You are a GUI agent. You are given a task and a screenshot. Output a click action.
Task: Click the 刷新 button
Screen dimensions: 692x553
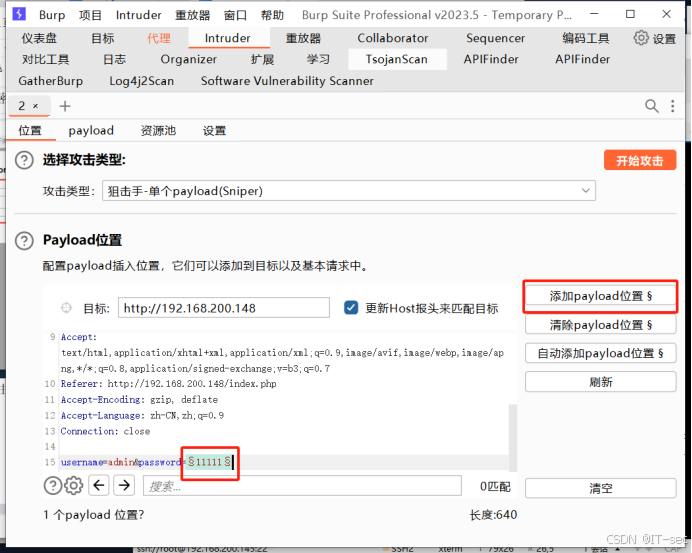click(600, 382)
